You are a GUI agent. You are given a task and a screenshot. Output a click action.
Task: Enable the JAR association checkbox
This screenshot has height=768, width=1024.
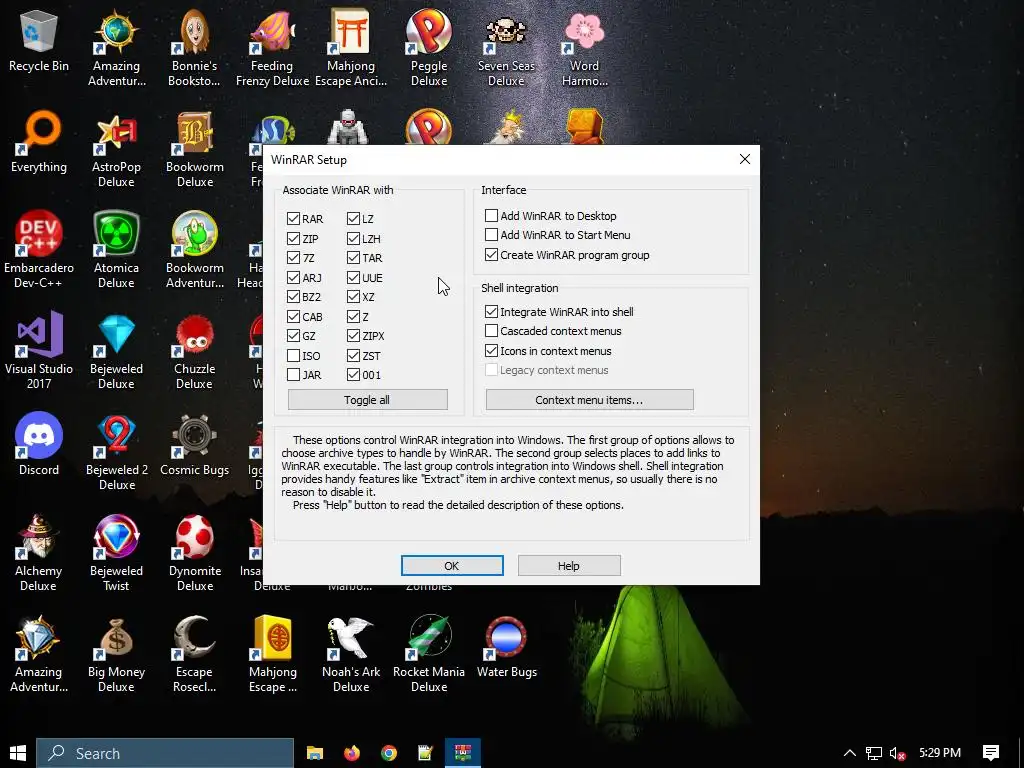[x=293, y=375]
